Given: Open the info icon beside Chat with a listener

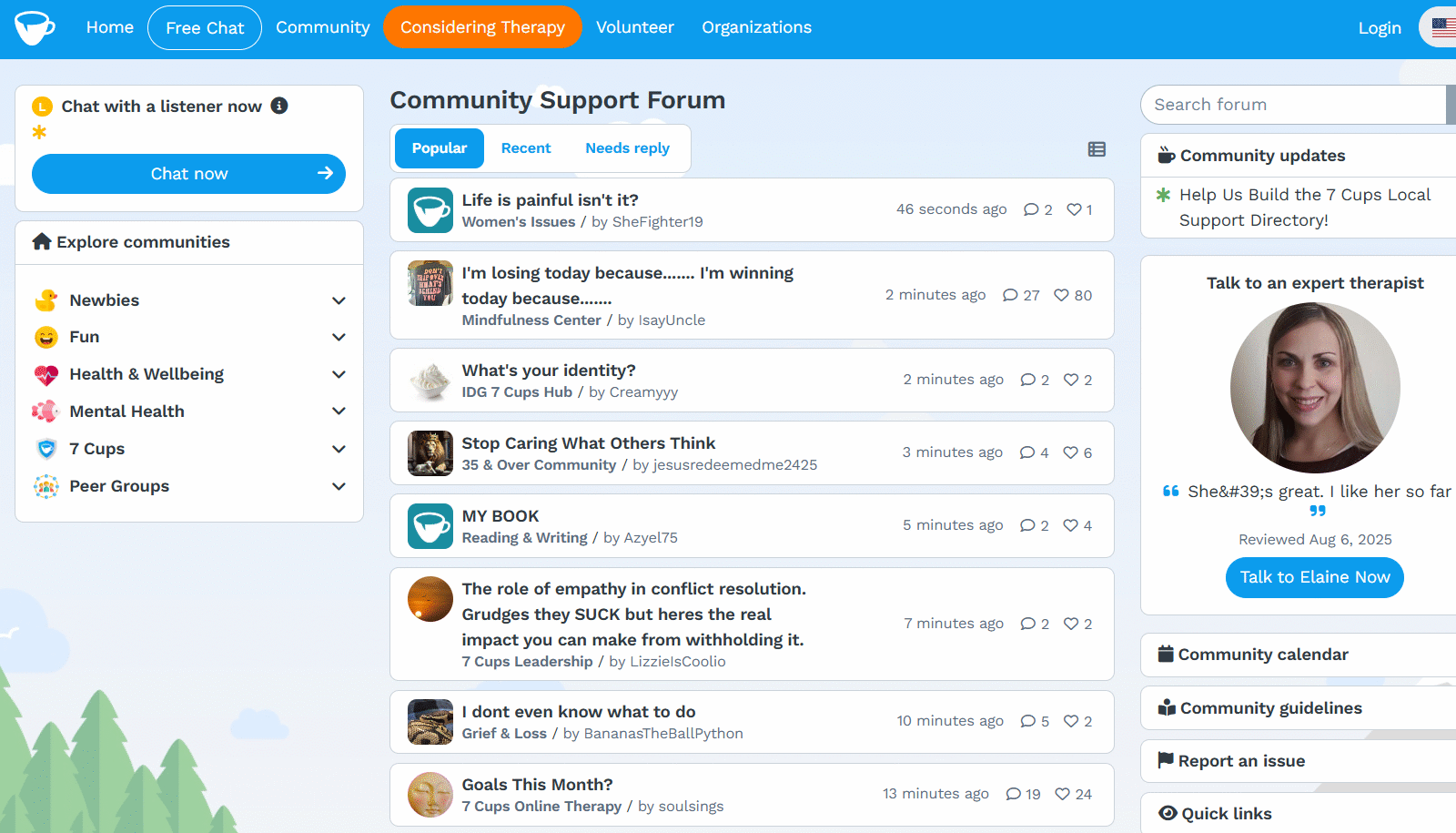Looking at the screenshot, I should point(279,106).
